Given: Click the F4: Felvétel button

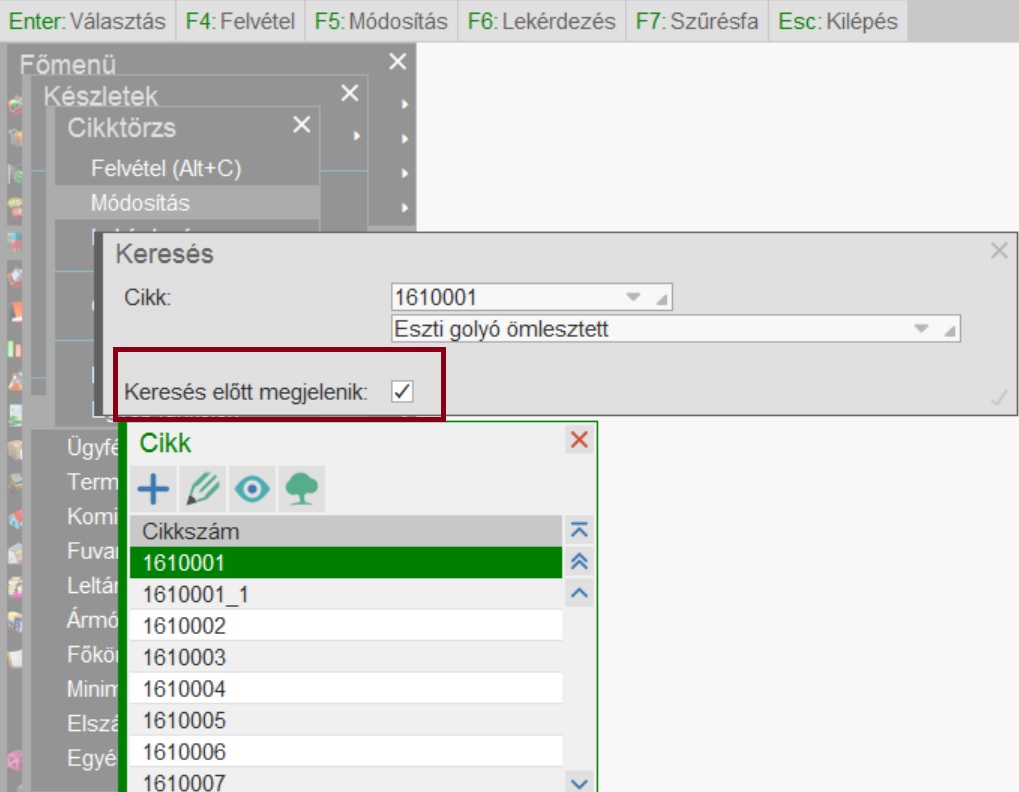Looking at the screenshot, I should tap(240, 21).
